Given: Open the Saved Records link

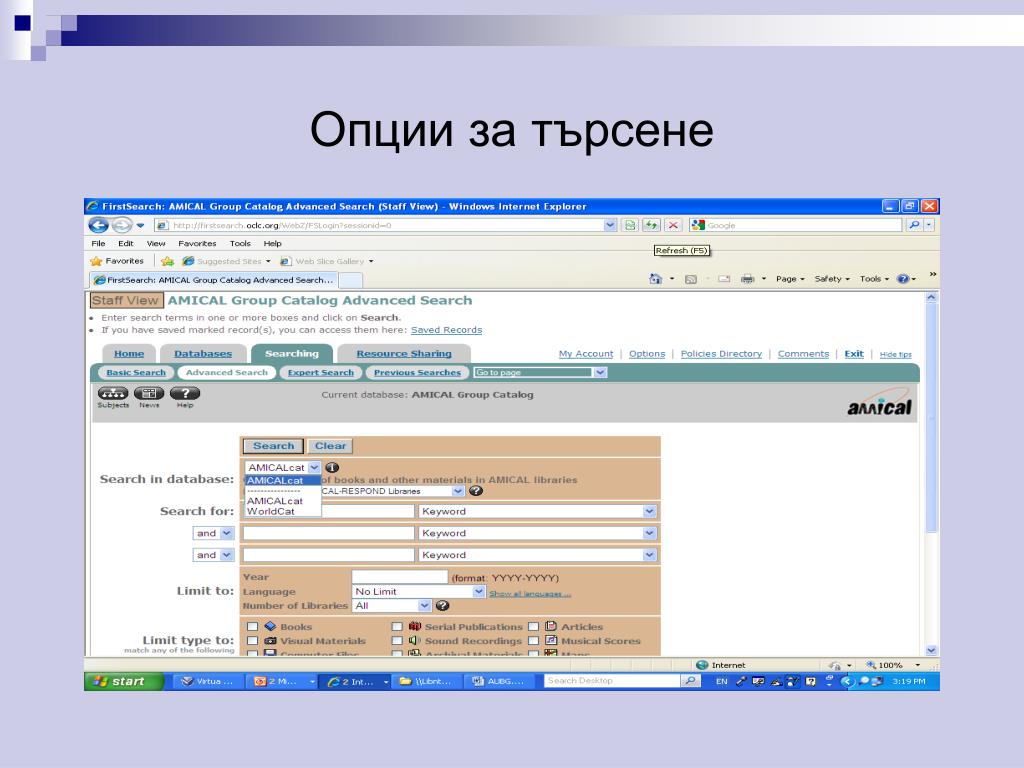Looking at the screenshot, I should click(446, 330).
